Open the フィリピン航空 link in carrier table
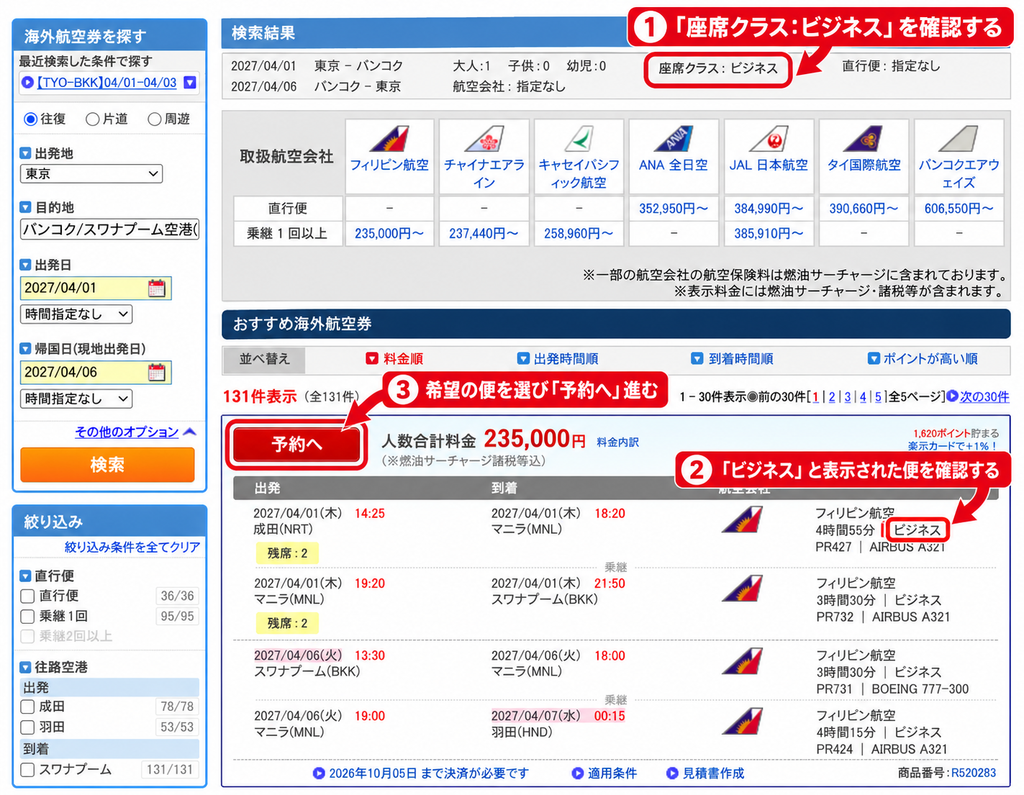1024x795 pixels. tap(389, 165)
